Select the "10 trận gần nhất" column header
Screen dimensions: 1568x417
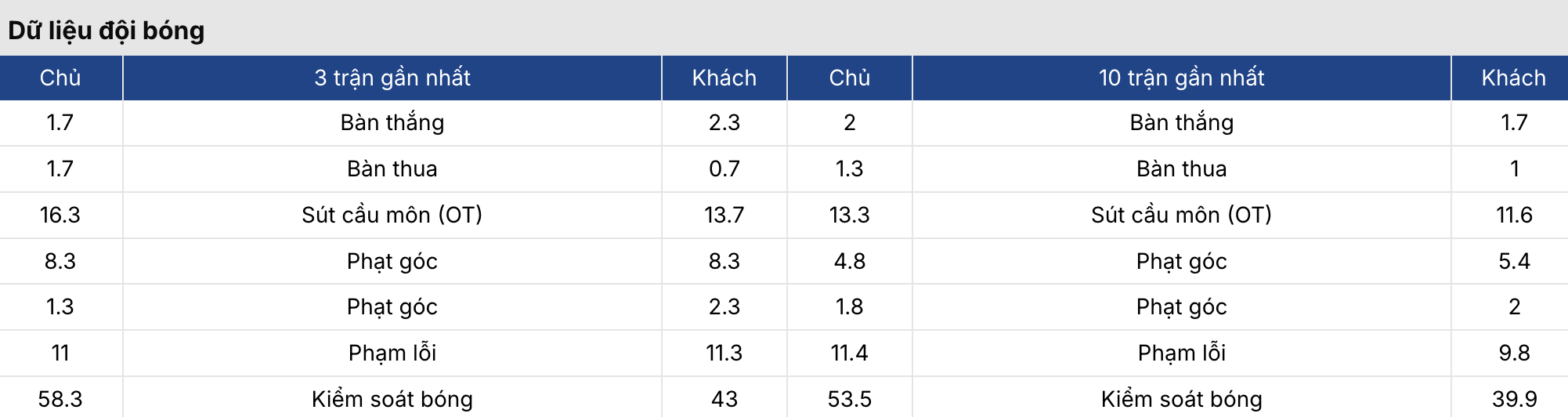click(1181, 78)
